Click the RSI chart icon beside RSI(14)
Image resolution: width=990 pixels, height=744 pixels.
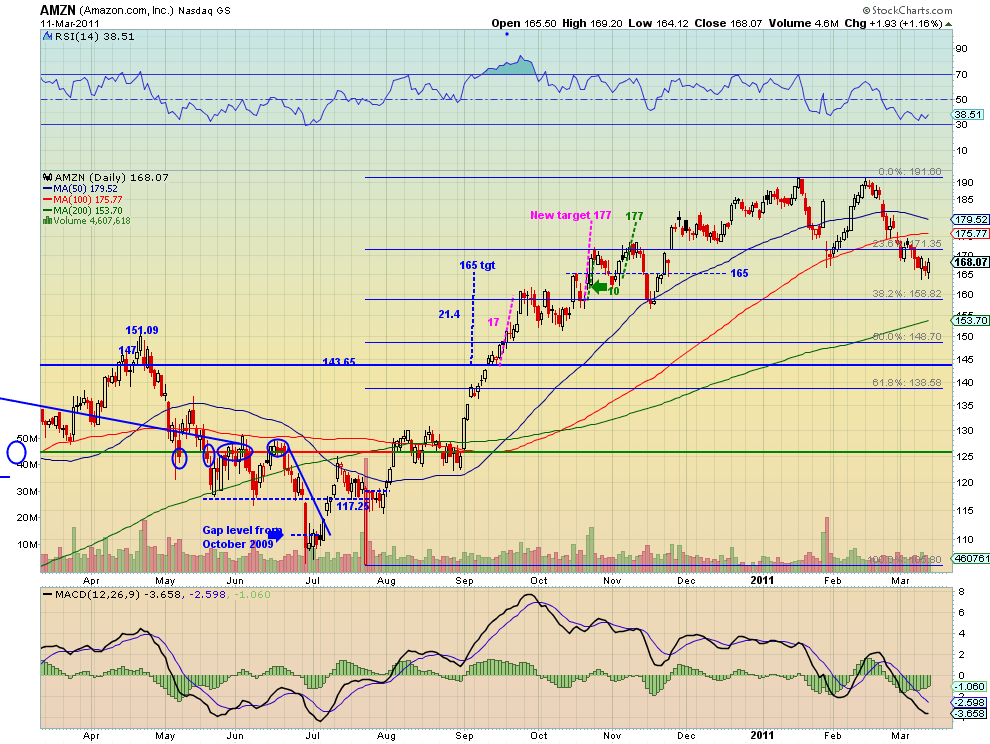point(47,37)
